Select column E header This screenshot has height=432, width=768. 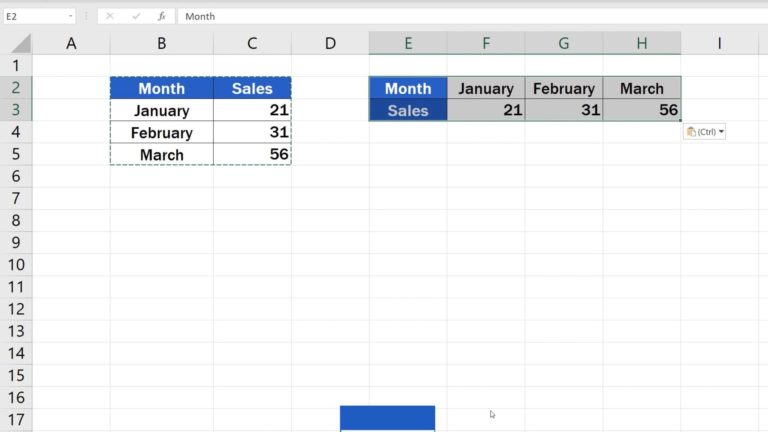pos(408,43)
